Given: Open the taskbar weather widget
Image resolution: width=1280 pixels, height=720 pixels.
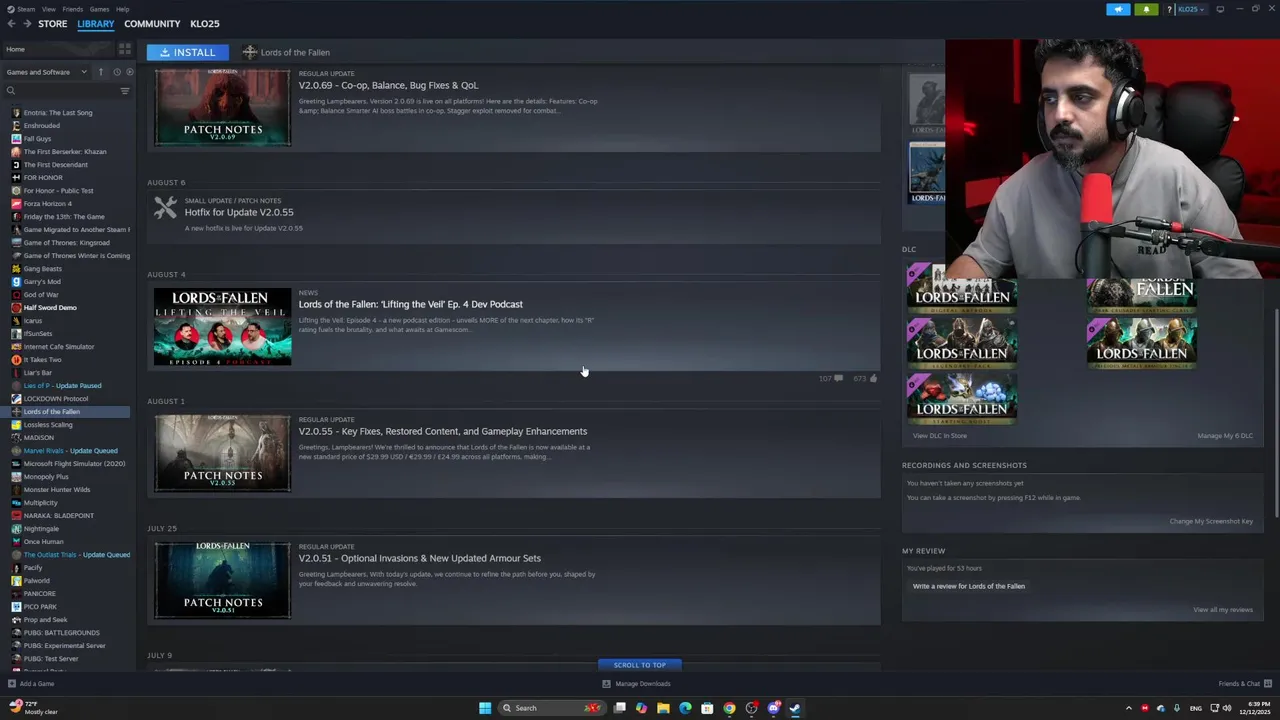Looking at the screenshot, I should point(35,708).
